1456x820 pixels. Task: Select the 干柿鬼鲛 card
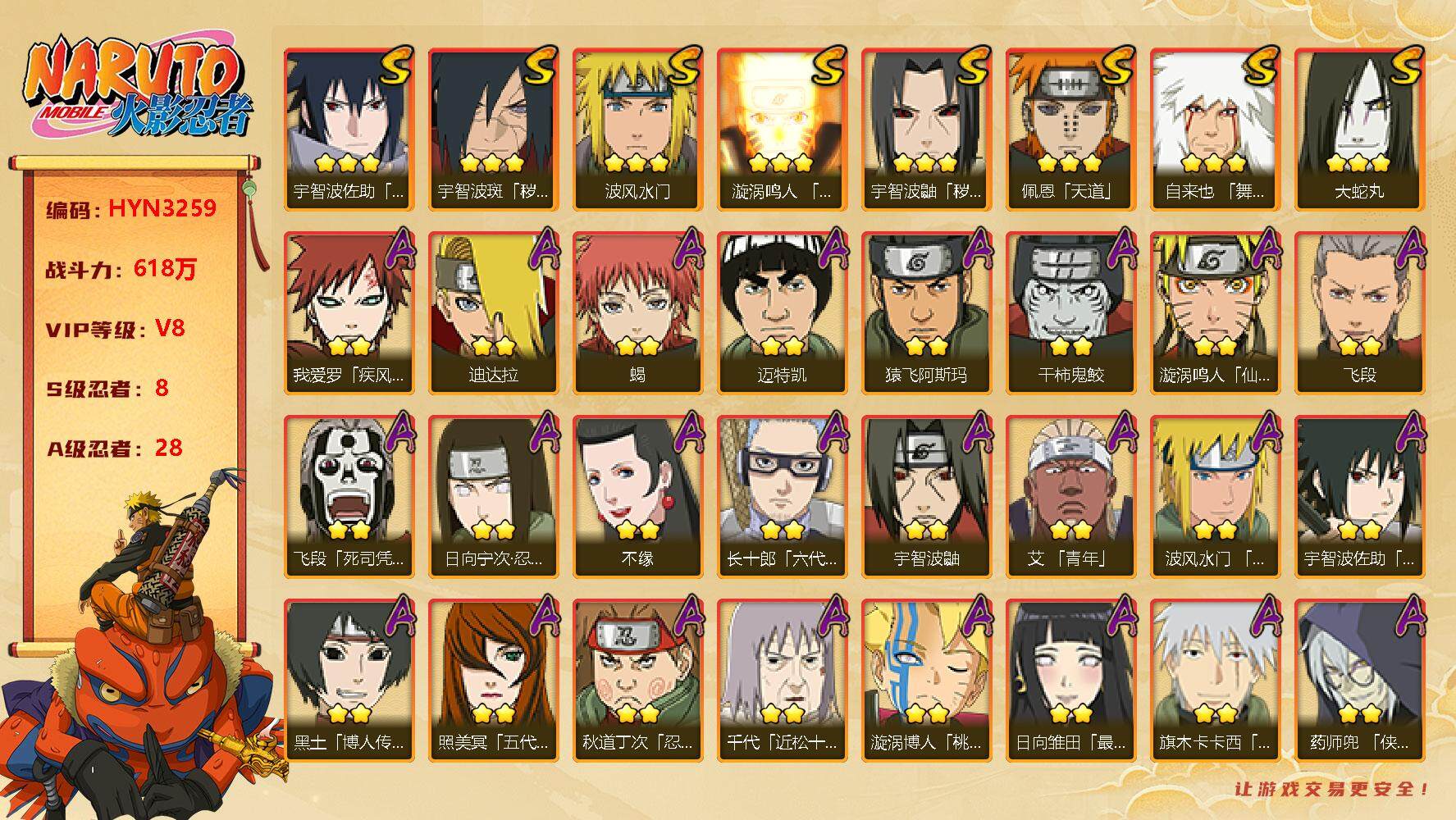pos(1070,312)
